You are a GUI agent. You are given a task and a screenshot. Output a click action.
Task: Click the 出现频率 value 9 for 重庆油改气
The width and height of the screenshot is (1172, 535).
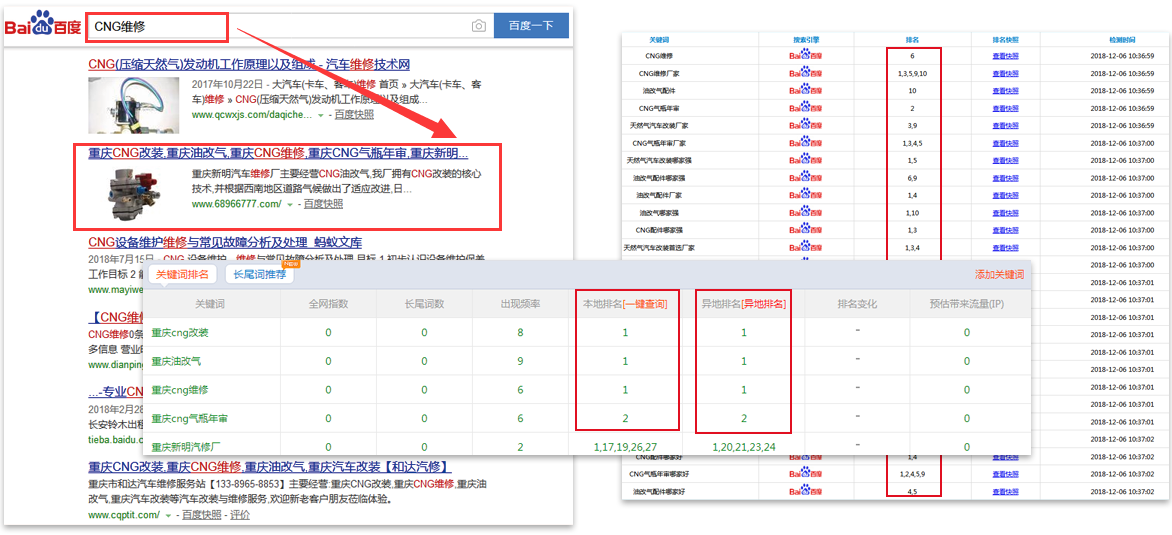pos(520,361)
